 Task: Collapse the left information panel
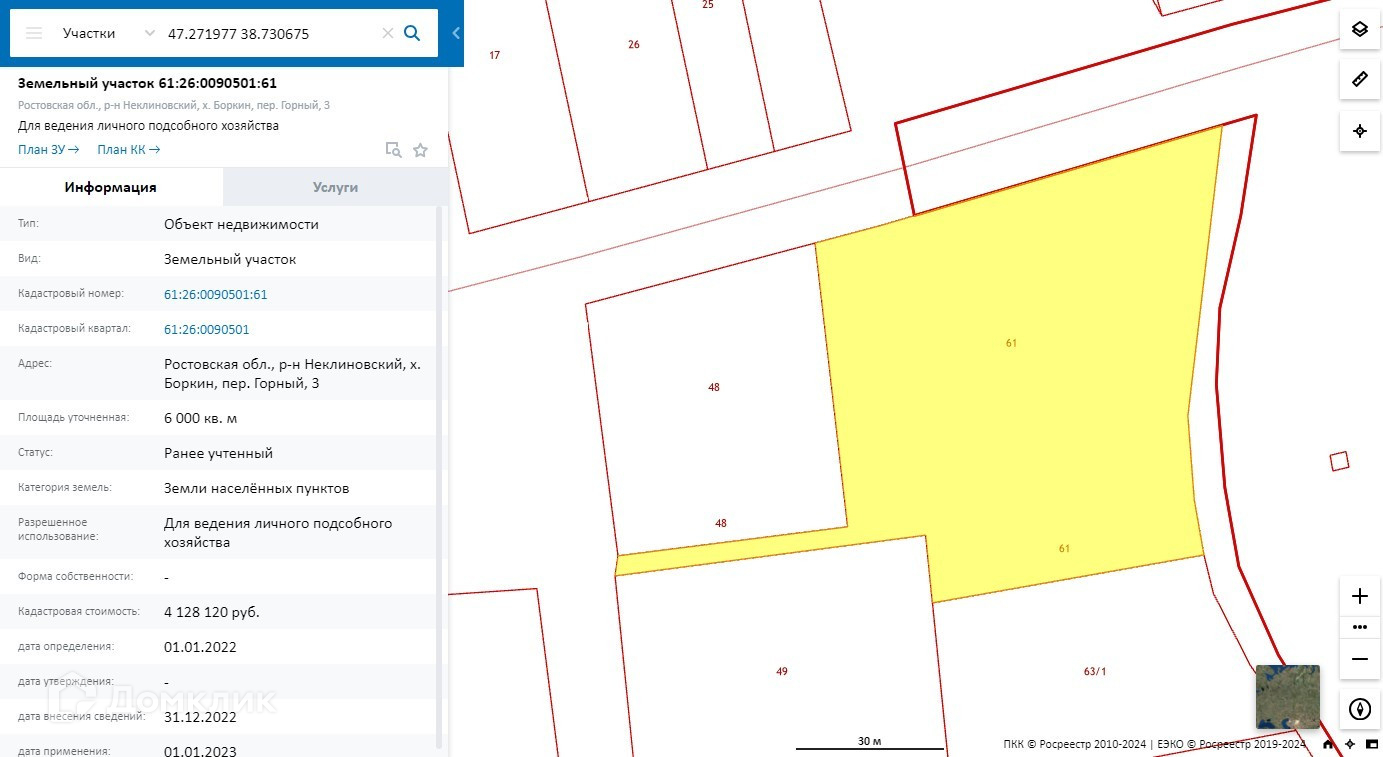456,33
